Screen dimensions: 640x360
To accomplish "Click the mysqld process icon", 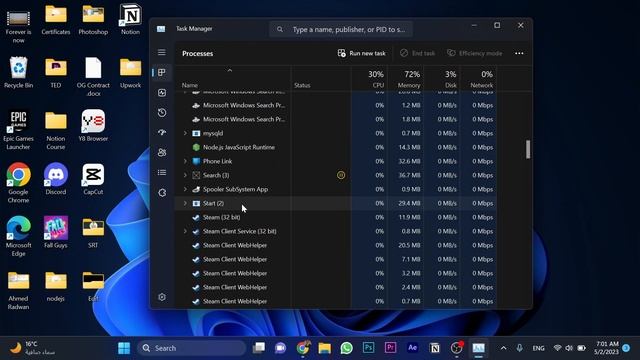I will (196, 133).
